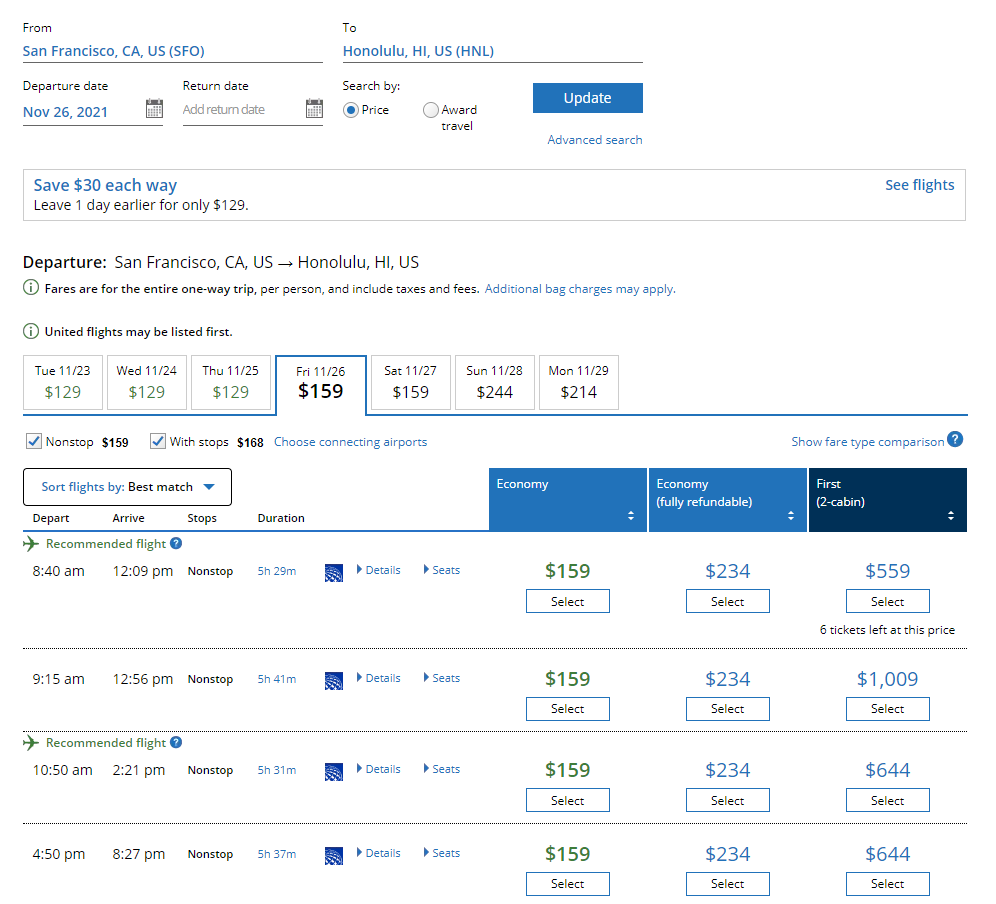Switch to the Thu 11/25 date tab

pyautogui.click(x=230, y=382)
